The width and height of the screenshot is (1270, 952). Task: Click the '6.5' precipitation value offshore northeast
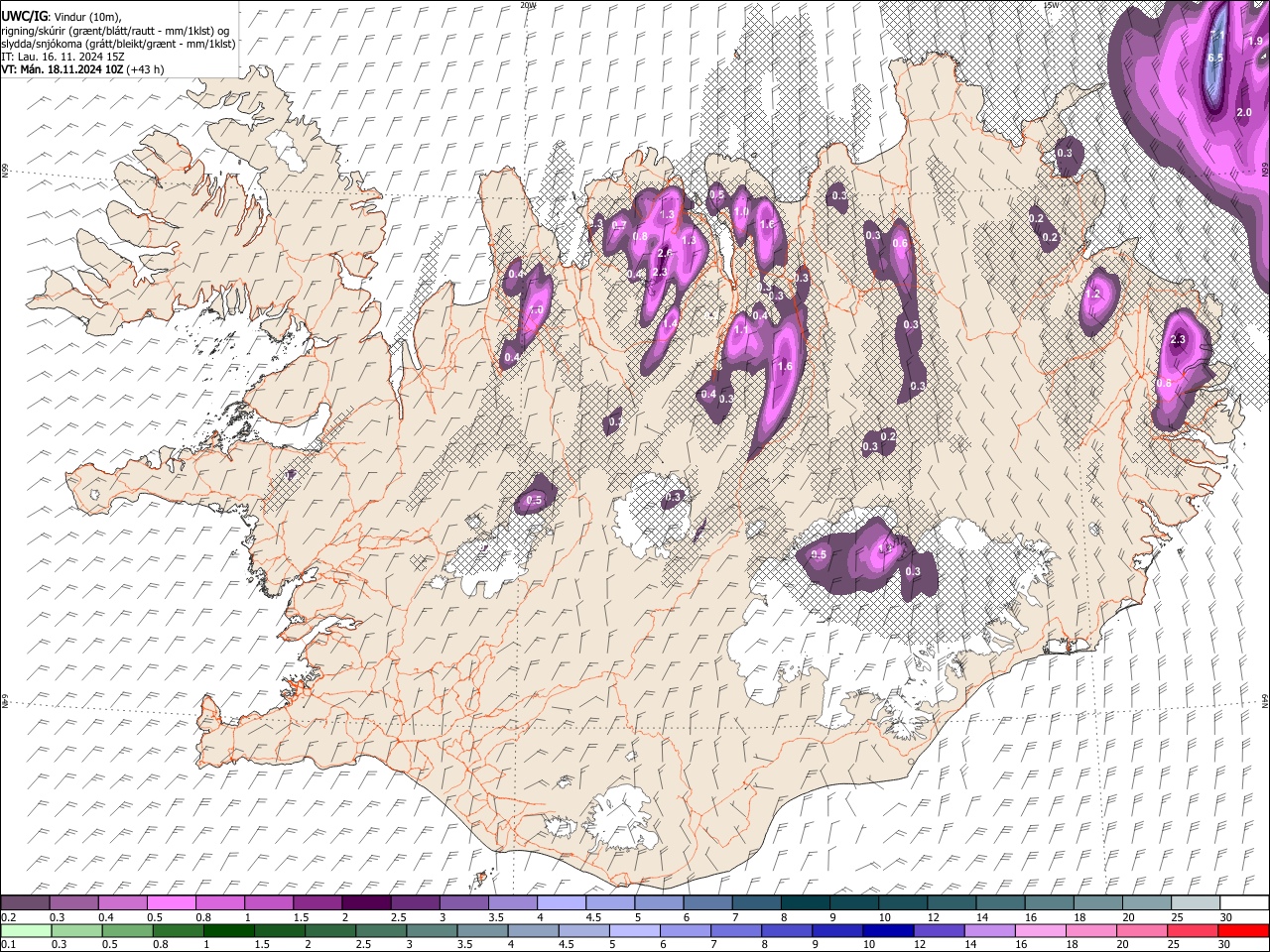(1213, 57)
